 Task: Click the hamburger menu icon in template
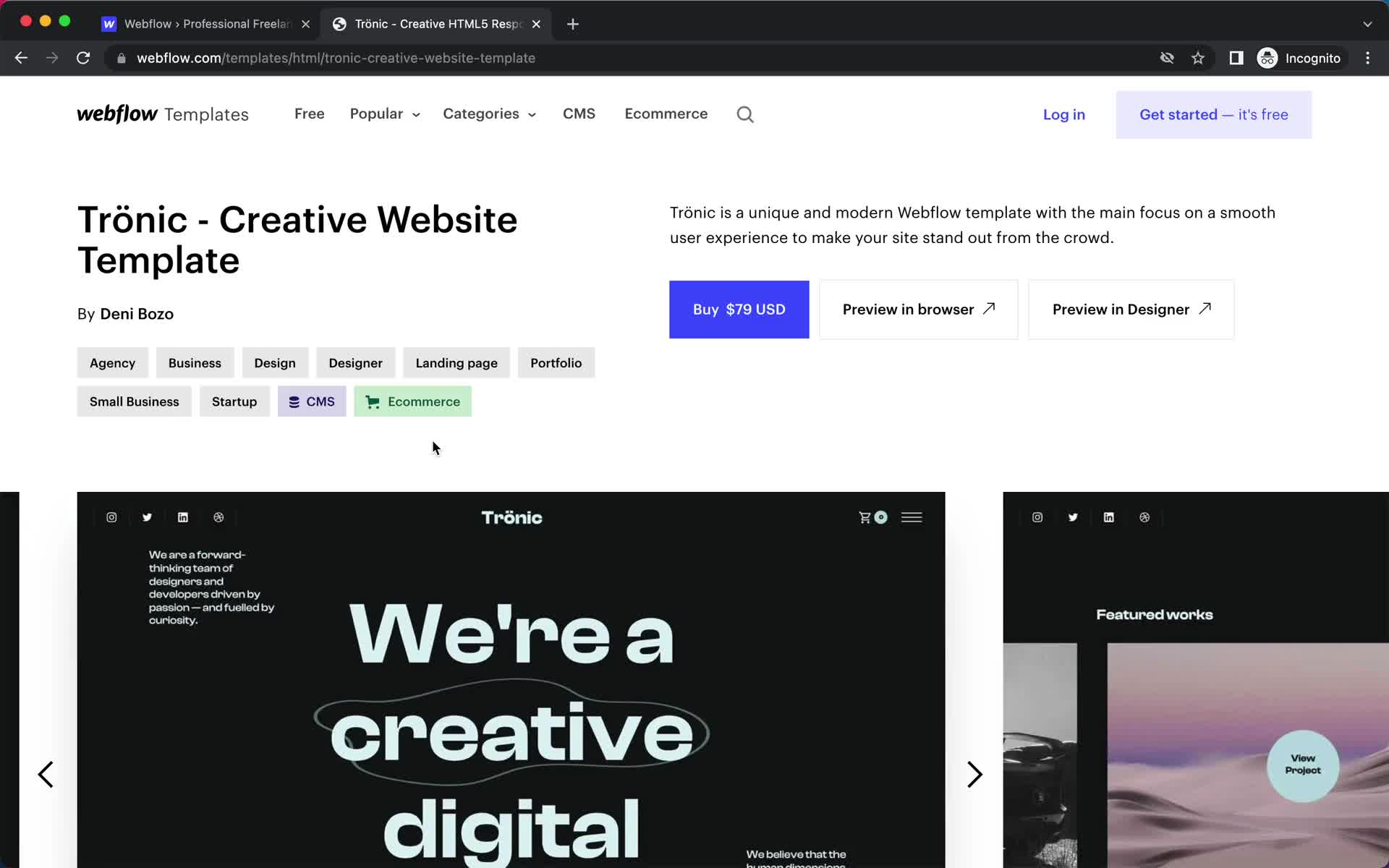tap(910, 517)
